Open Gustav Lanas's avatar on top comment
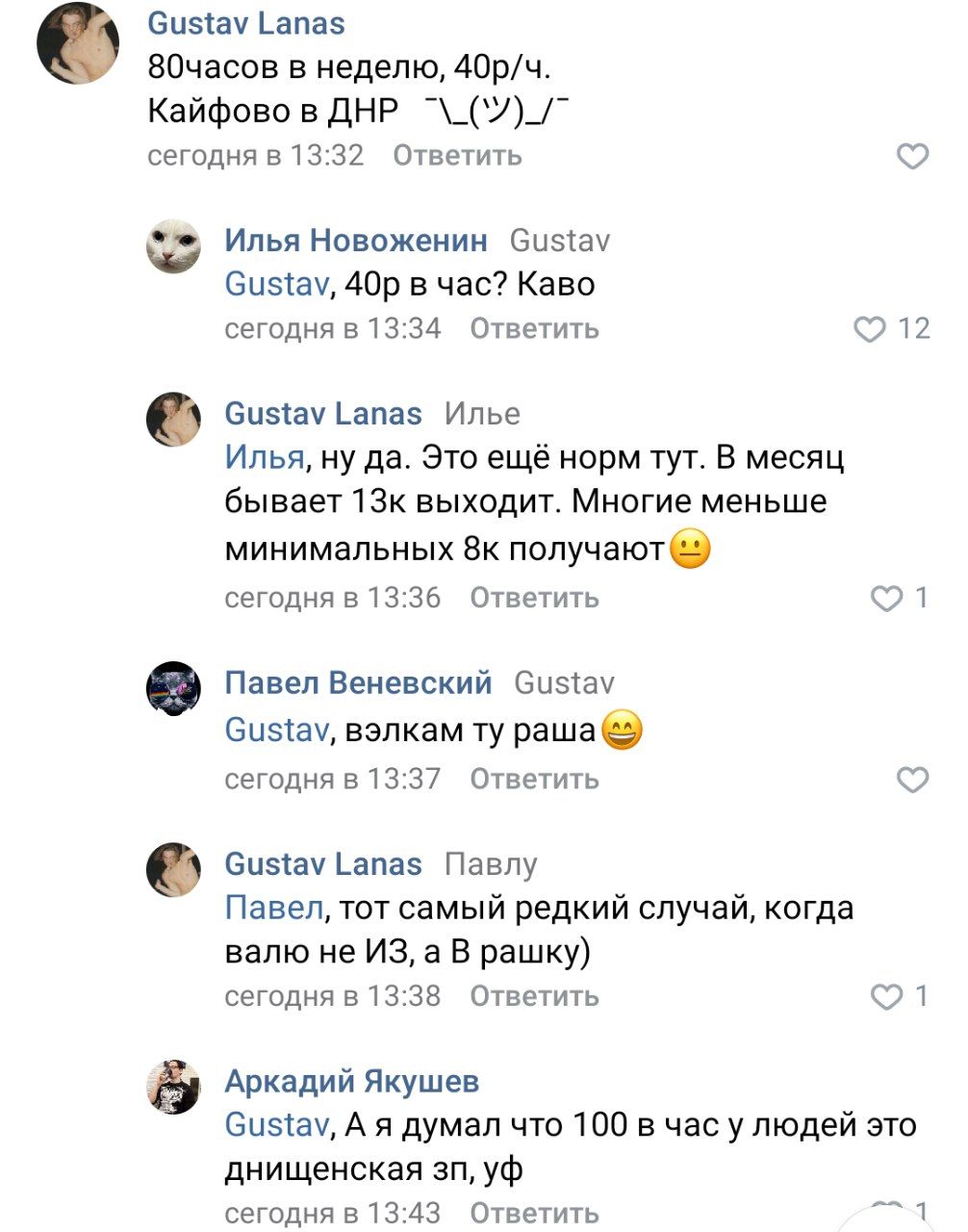The image size is (968, 1232). [x=78, y=43]
